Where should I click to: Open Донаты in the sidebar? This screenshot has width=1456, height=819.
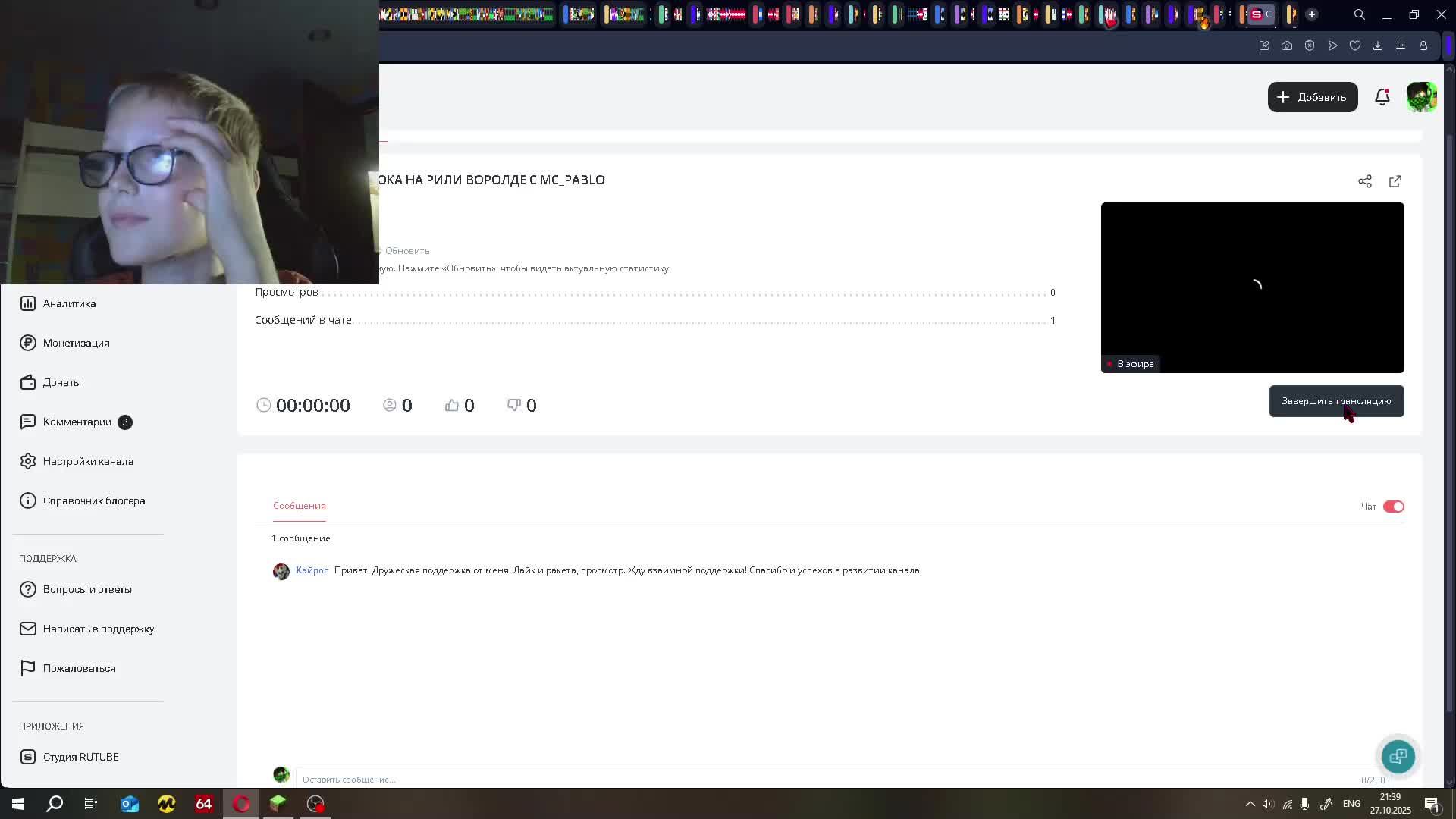(x=61, y=382)
